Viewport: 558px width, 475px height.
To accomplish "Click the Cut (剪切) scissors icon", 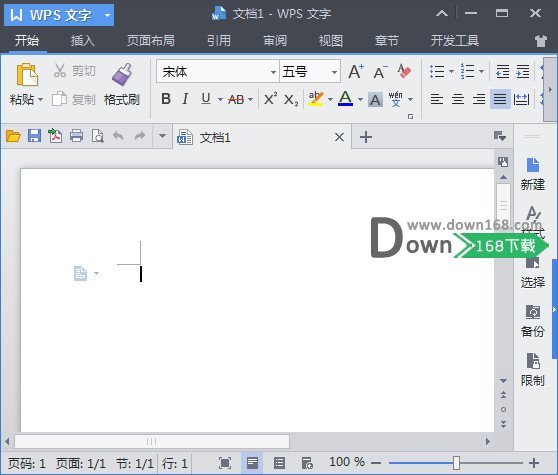I will (59, 70).
